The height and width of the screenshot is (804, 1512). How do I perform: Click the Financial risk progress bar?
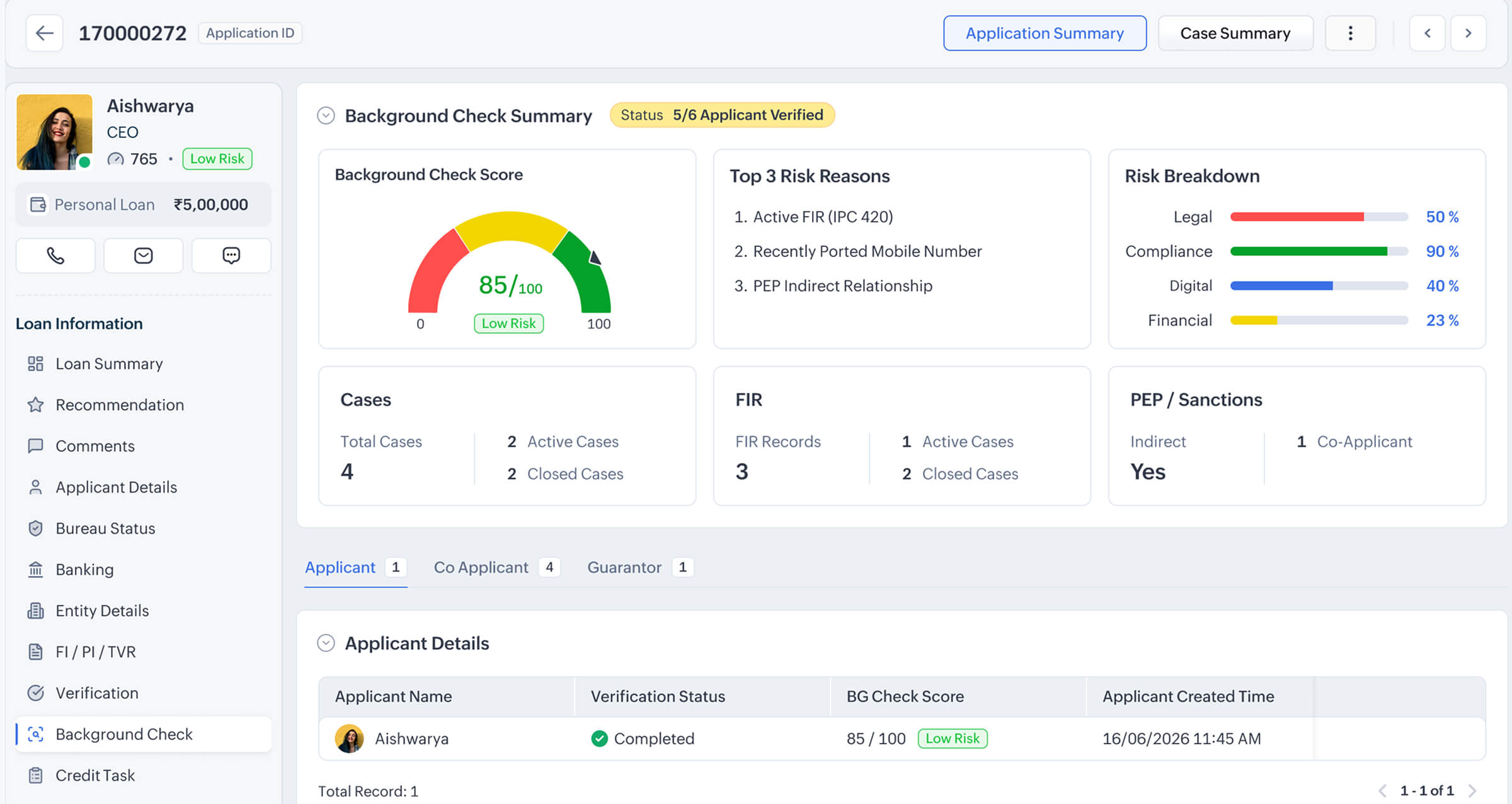1319,320
